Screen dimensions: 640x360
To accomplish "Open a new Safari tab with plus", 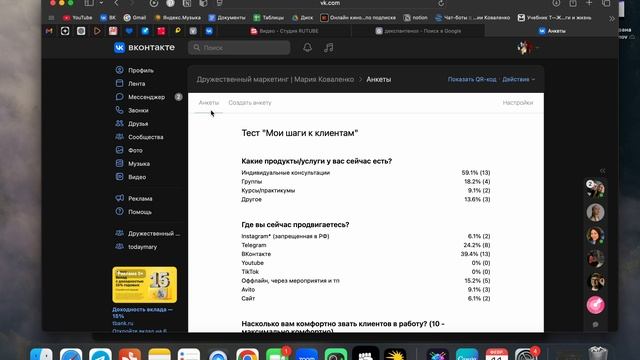I will click(589, 3).
